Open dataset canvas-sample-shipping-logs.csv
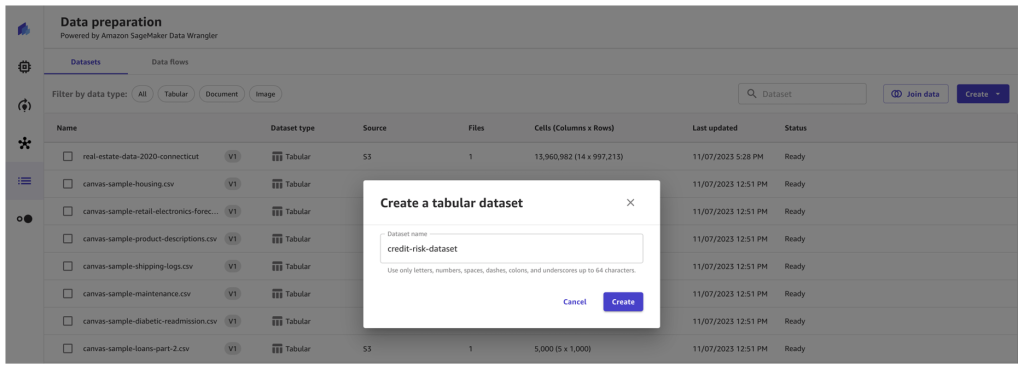 (138, 266)
